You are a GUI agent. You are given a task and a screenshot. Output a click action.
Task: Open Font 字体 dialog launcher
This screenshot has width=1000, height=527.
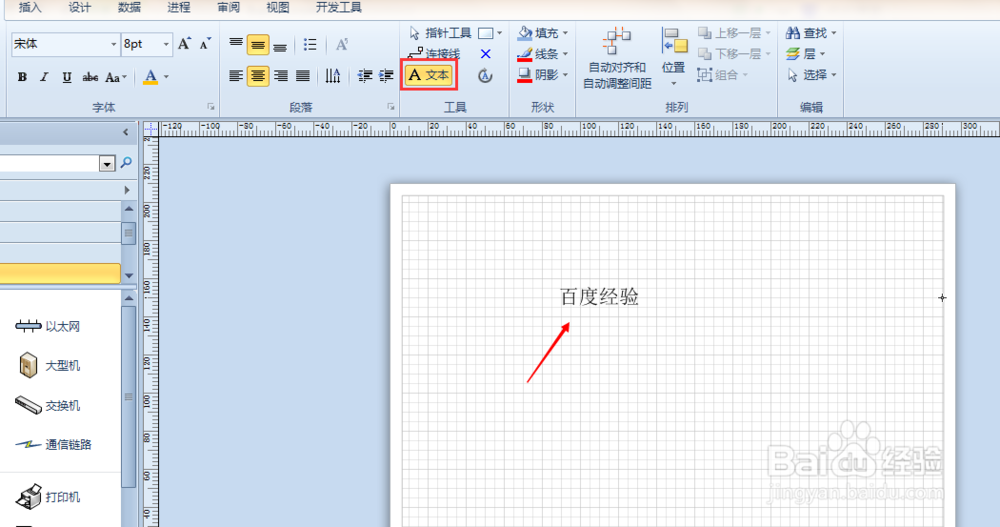(210, 107)
